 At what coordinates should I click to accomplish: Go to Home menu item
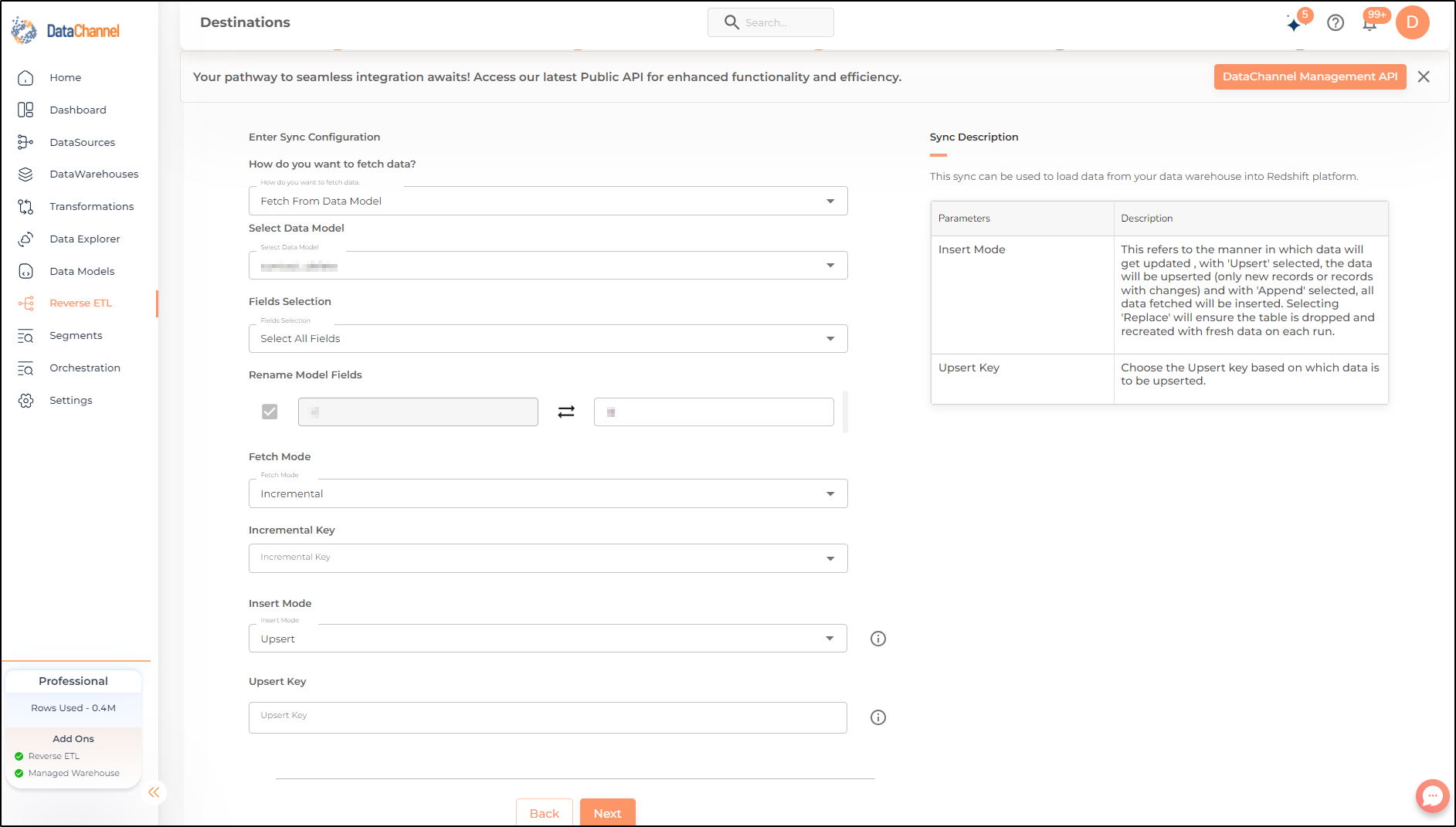click(x=66, y=78)
